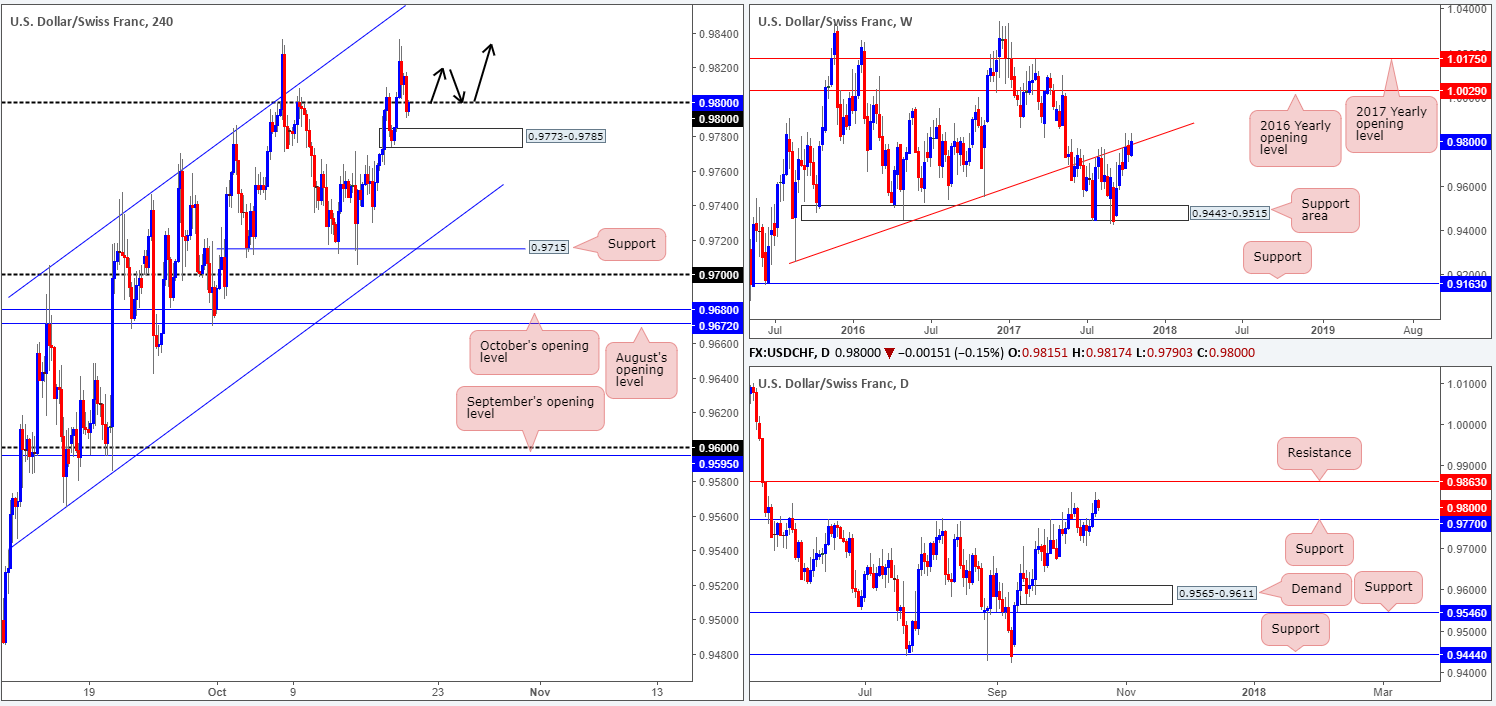This screenshot has height=706, width=1496.
Task: Click the 0.9443-0.9515 weekly zone label
Action: pyautogui.click(x=1228, y=213)
